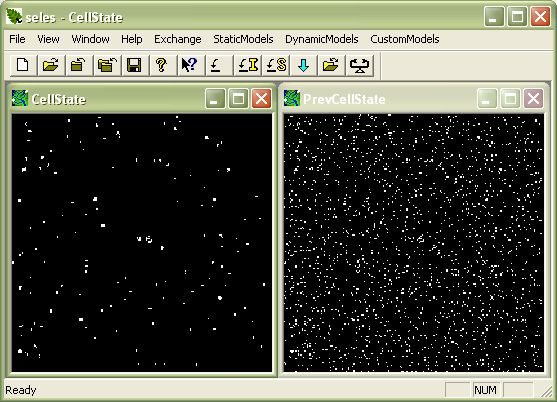Click the arrow with yellow S icon
The height and width of the screenshot is (402, 557).
(x=276, y=65)
